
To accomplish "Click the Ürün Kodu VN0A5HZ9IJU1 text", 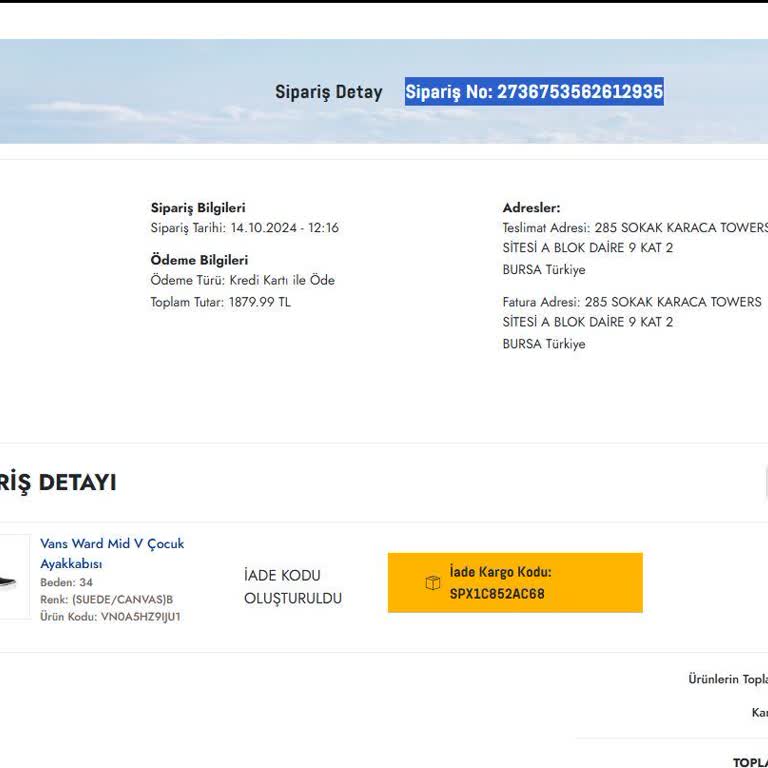I will coord(110,617).
